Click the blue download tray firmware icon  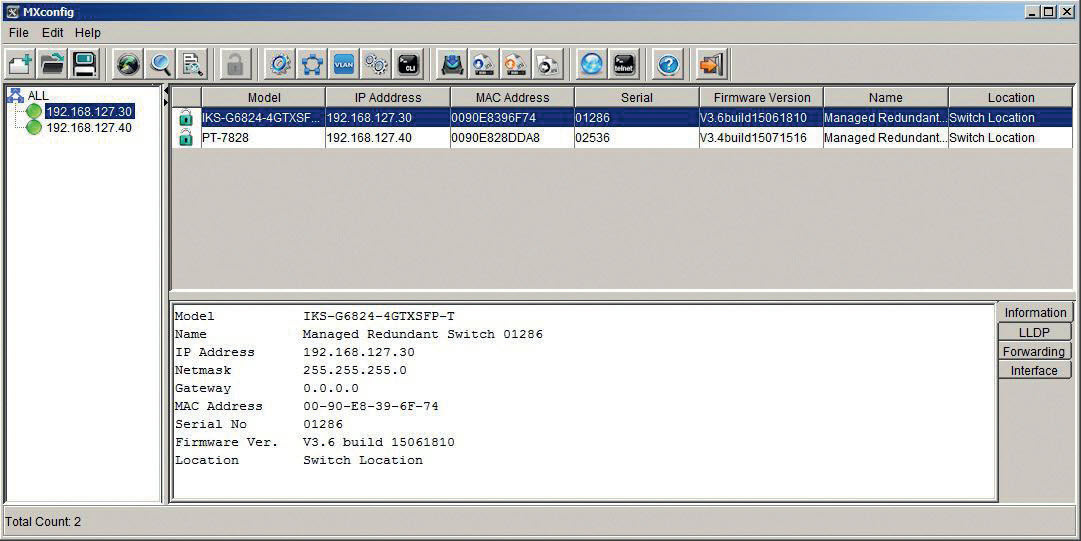pyautogui.click(x=452, y=65)
